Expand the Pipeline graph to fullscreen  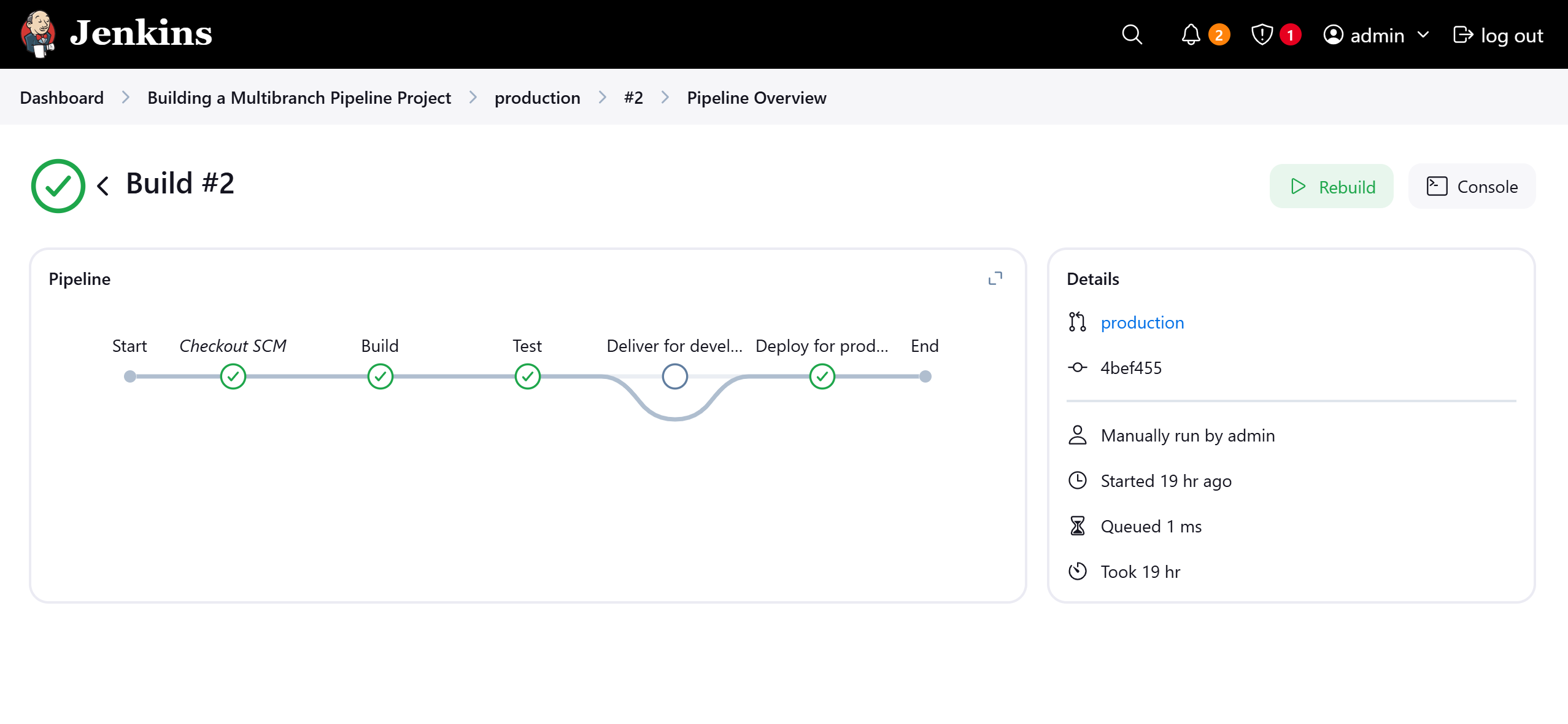coord(995,278)
